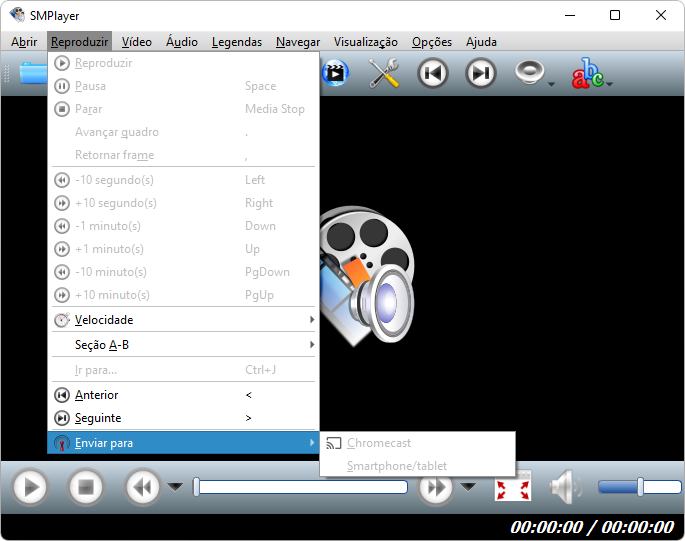The height and width of the screenshot is (541, 685).
Task: Click Avançar quadro menu entry
Action: coord(183,132)
